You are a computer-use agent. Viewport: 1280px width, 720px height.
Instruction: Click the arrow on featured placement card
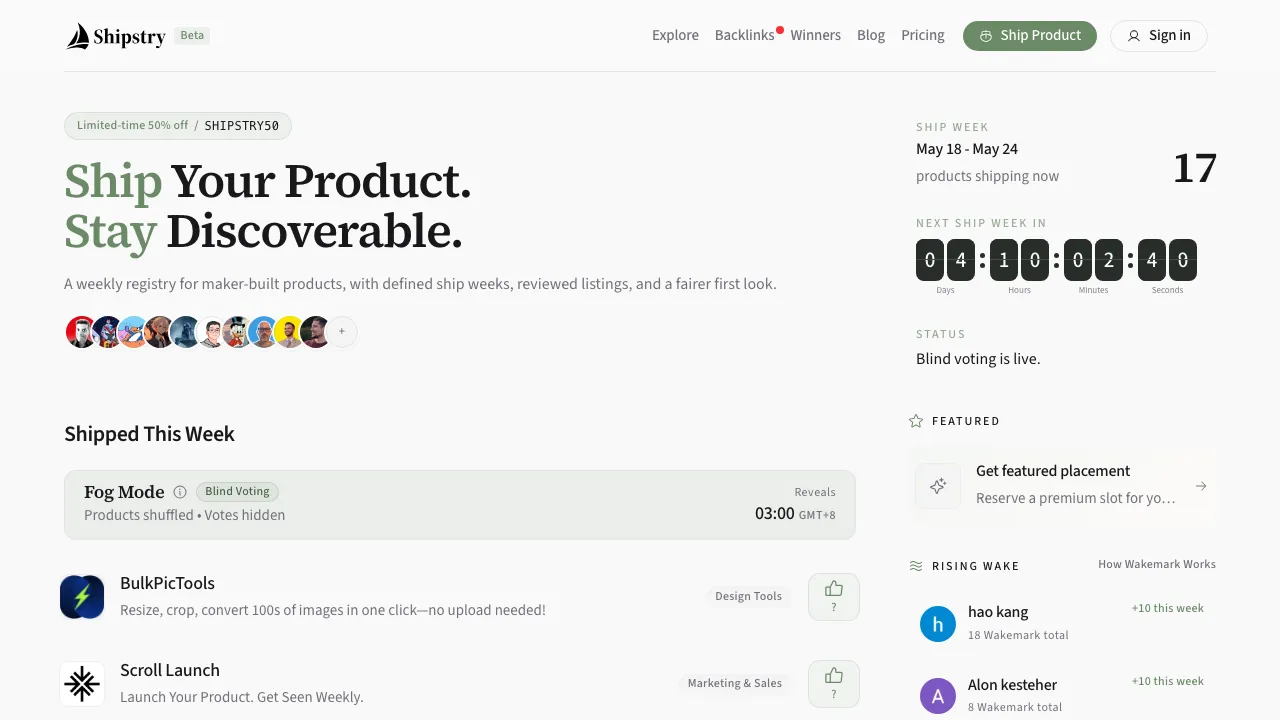point(1201,486)
